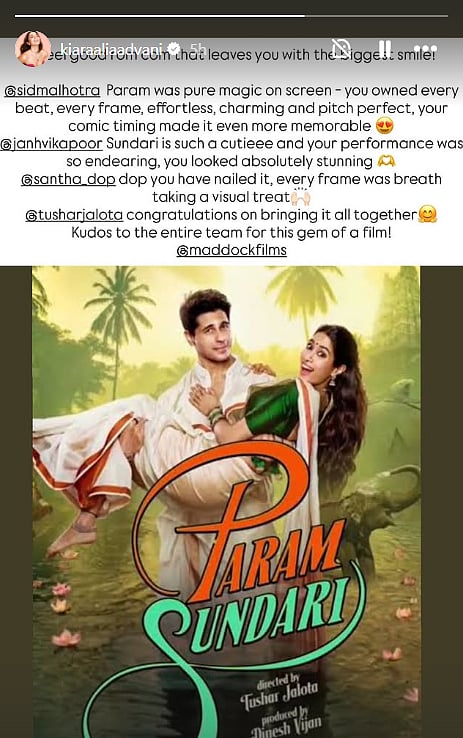Open kiaraaliaadvani's profile picture
The image size is (463, 738).
(32, 49)
